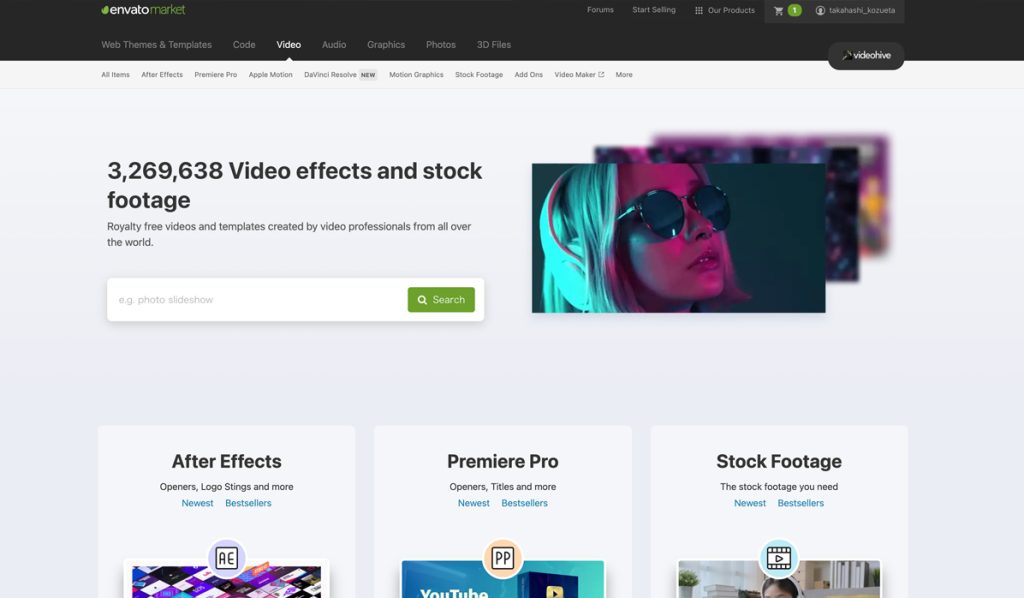Click the Envato Market logo
The height and width of the screenshot is (598, 1024).
pos(143,10)
